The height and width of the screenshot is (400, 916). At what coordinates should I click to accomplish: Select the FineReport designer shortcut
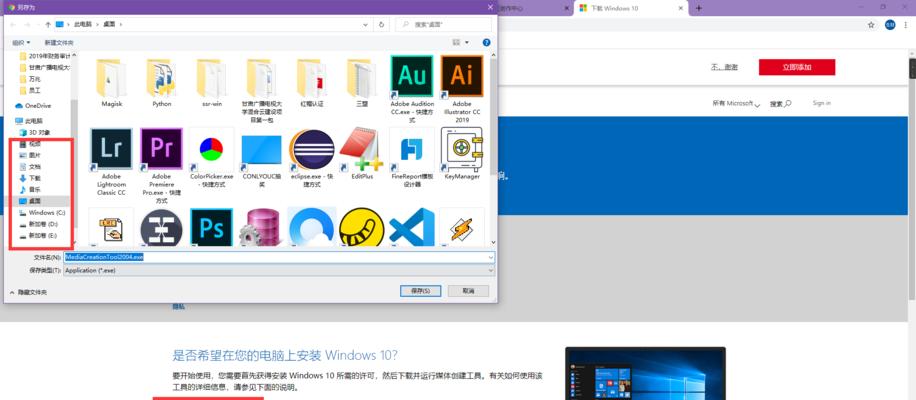click(411, 158)
